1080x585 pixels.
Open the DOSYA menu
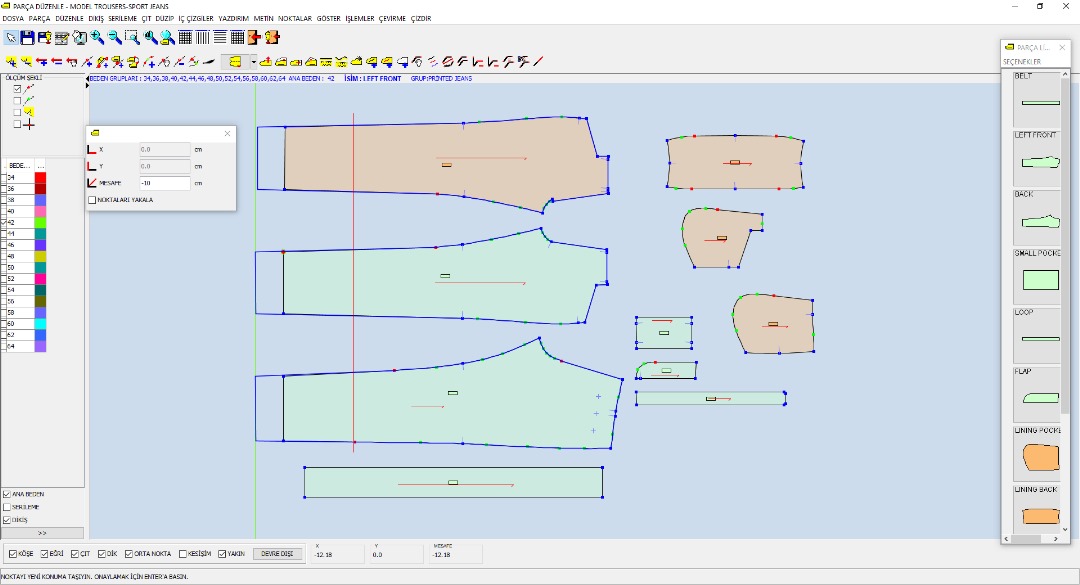[13, 18]
